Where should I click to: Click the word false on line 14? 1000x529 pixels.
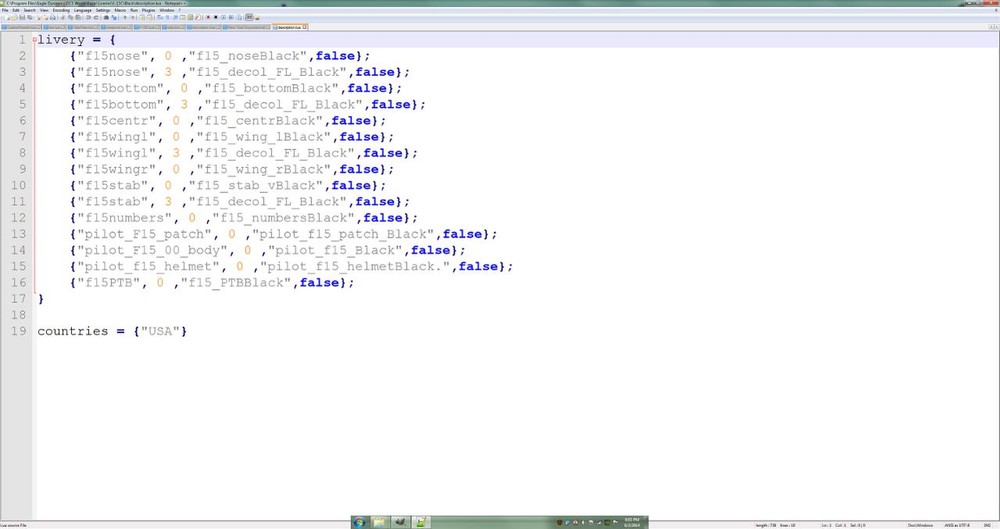430,250
